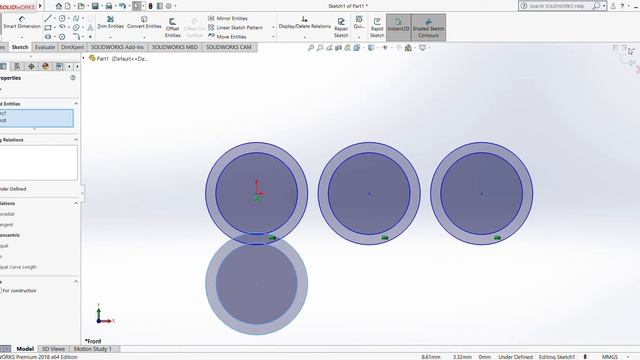Screen dimensions: 640x360
Task: Open the Linear Sketch Pattern dropdown arrow
Action: [x=273, y=27]
